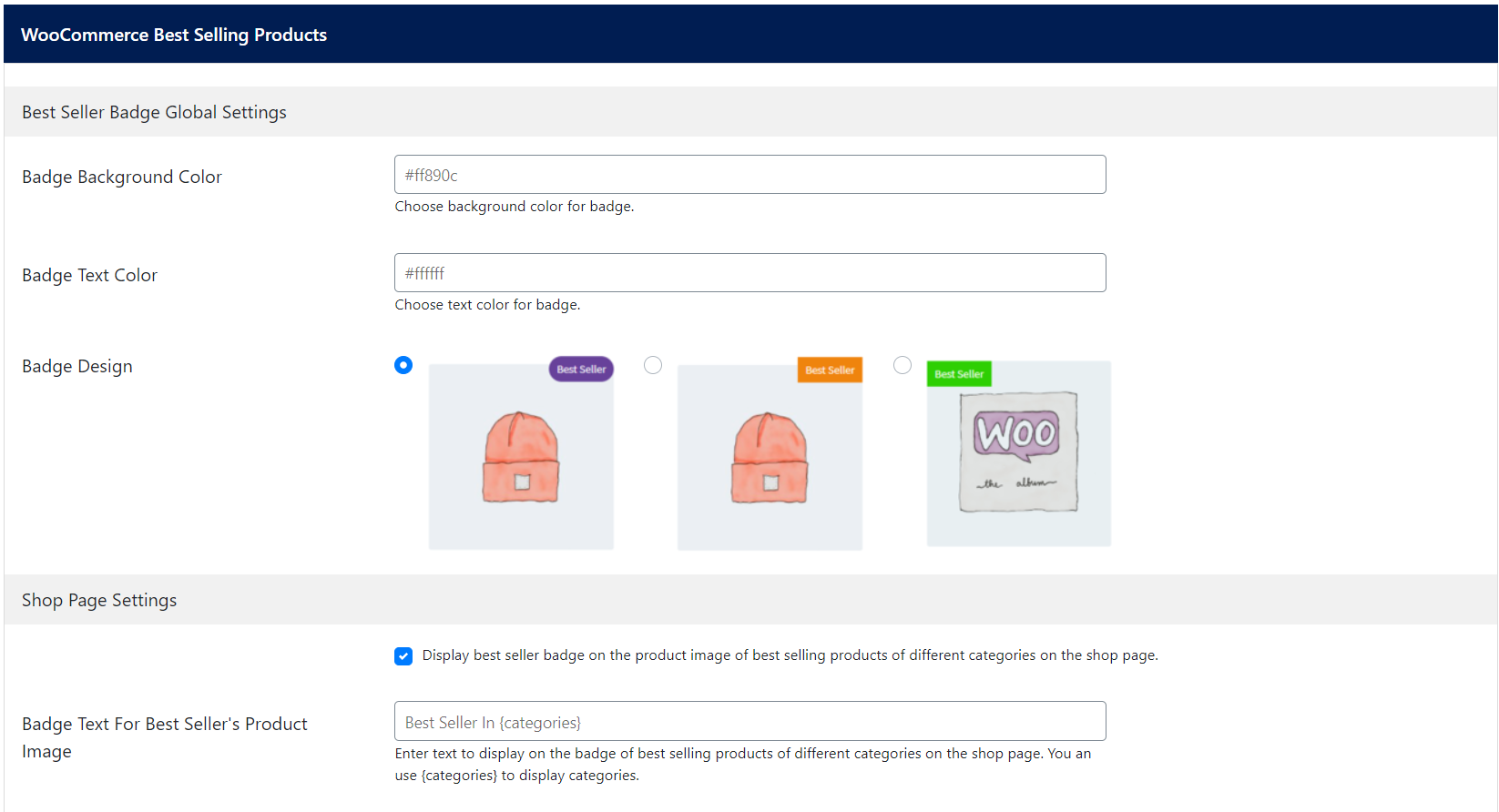Viewport: 1499px width, 812px height.
Task: Uncheck display best seller badge on shop page
Action: point(403,656)
